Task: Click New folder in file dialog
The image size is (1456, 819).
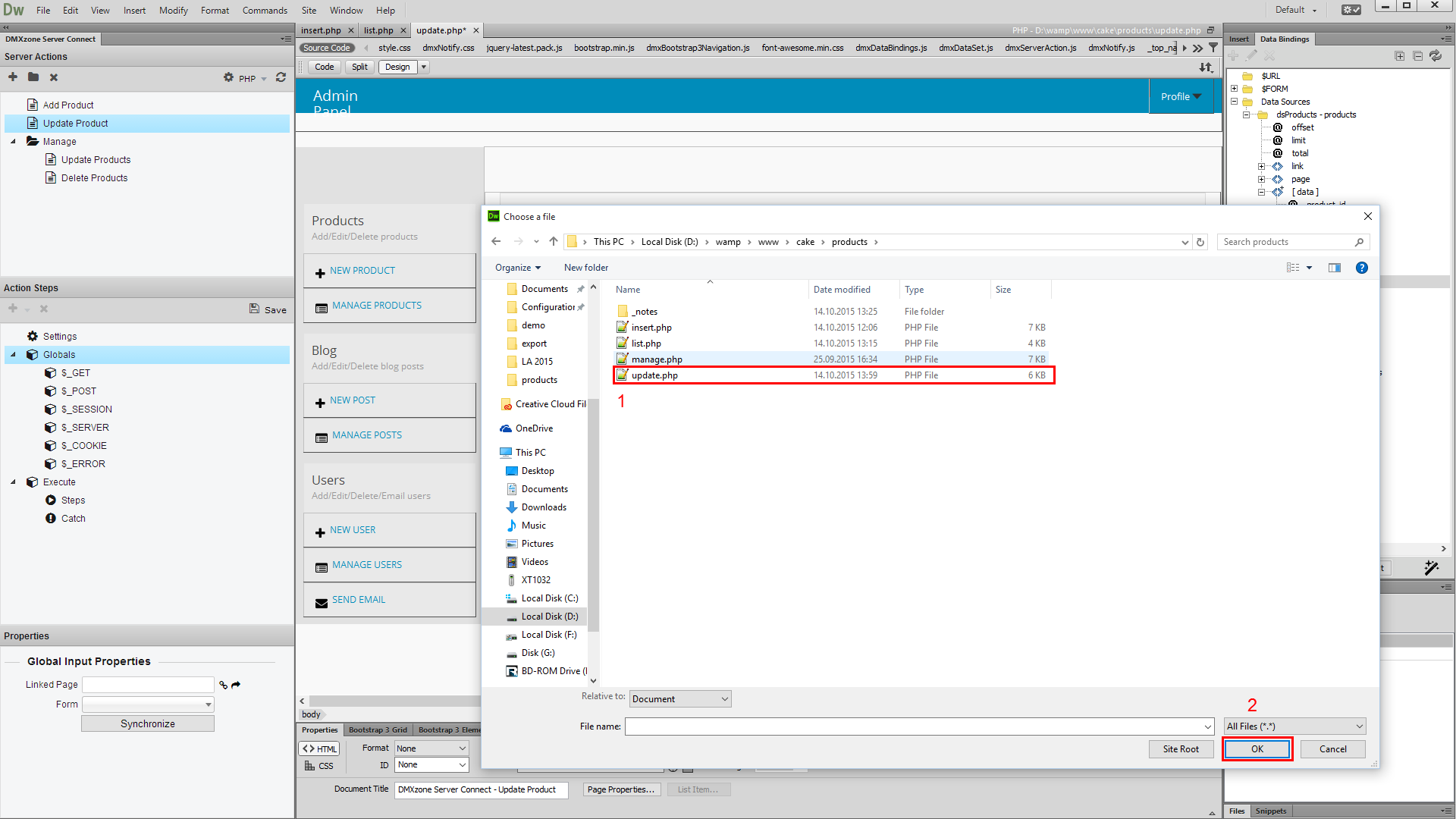Action: click(586, 268)
